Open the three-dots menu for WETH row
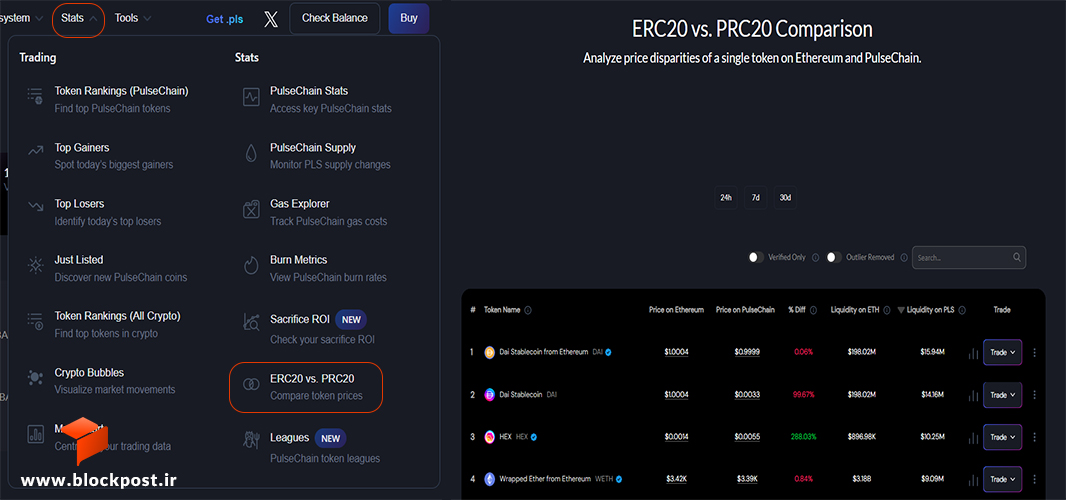Screen dimensions: 1066x500 (1035, 479)
